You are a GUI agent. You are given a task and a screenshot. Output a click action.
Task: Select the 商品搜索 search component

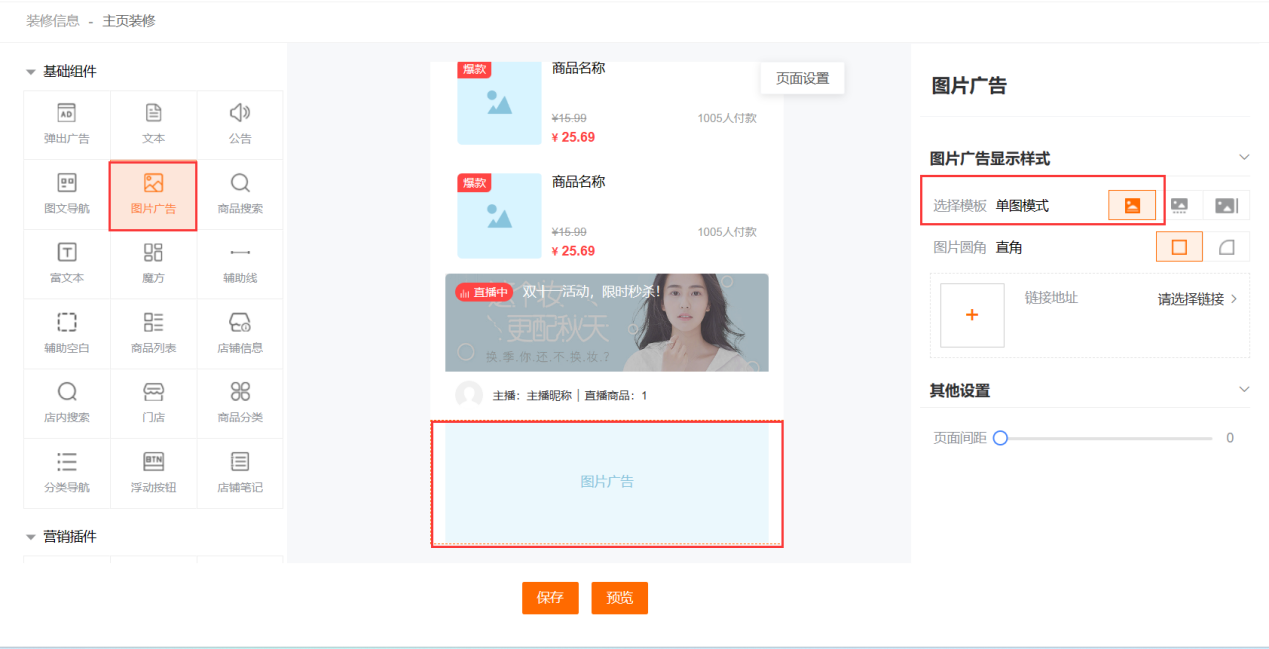tap(240, 194)
